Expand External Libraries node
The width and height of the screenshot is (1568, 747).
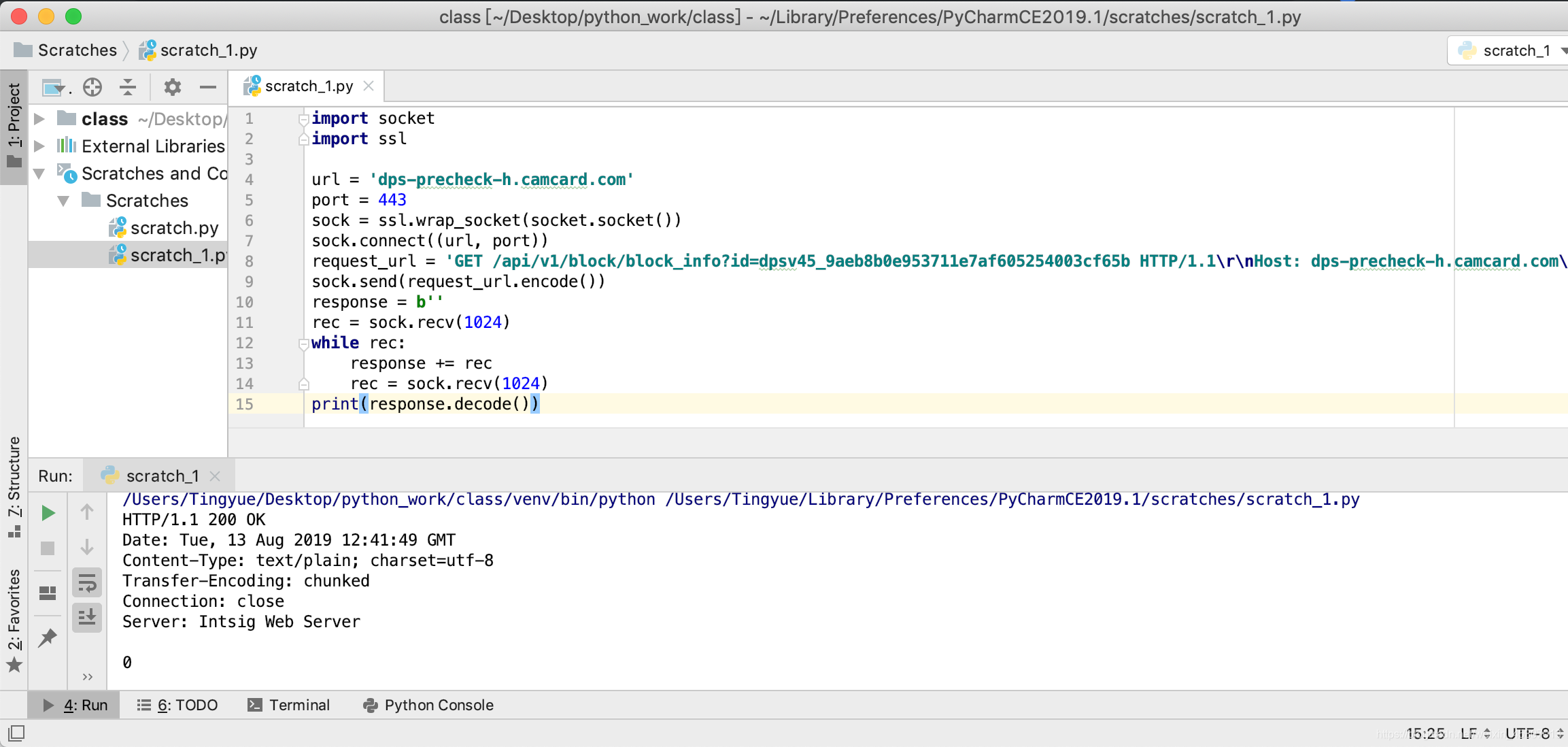39,146
